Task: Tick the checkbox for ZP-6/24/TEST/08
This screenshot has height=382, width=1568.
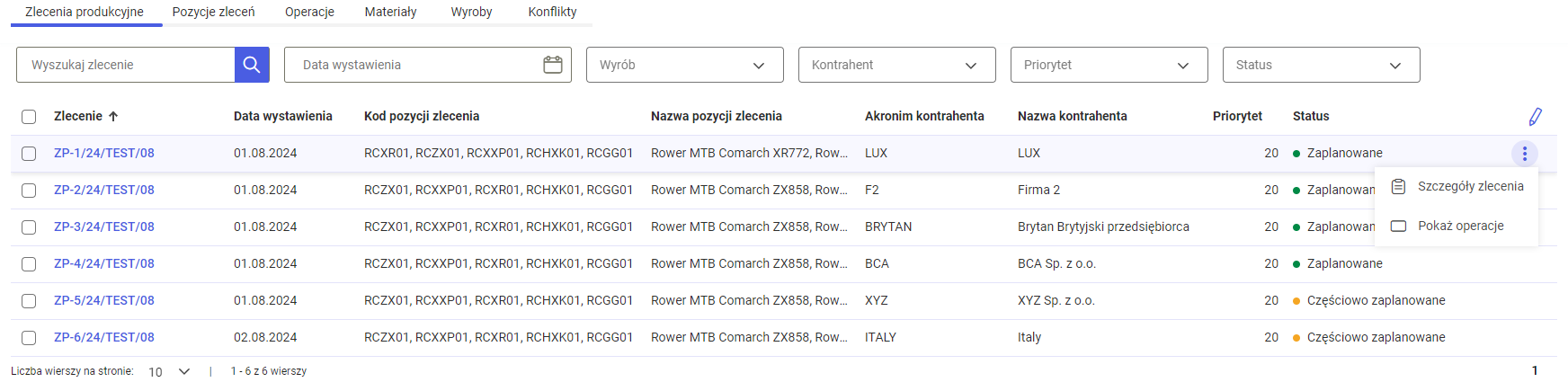Action: click(x=29, y=338)
